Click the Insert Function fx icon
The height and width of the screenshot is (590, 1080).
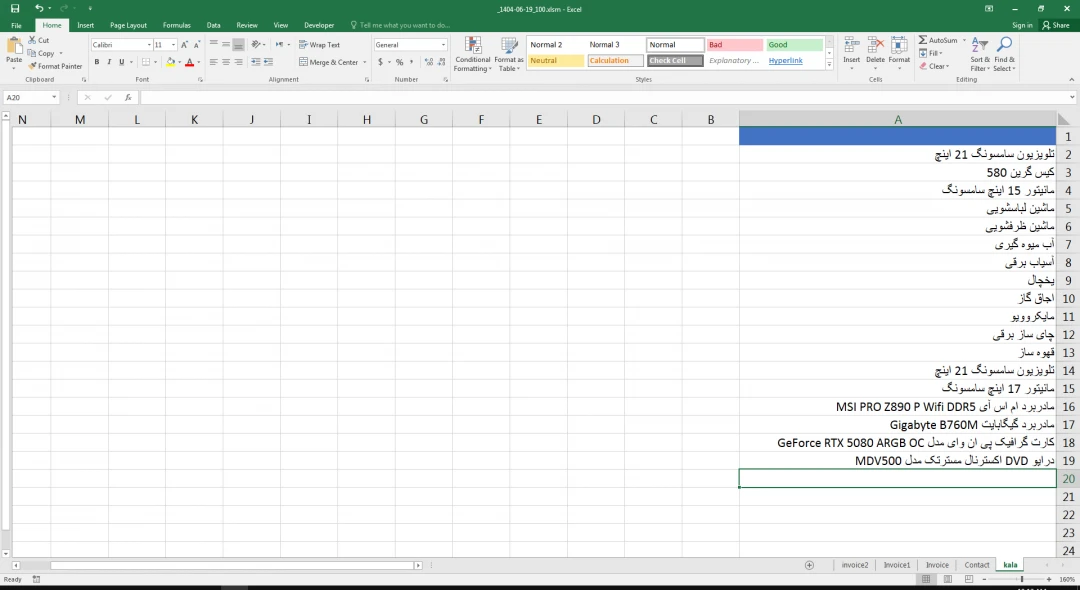[128, 98]
